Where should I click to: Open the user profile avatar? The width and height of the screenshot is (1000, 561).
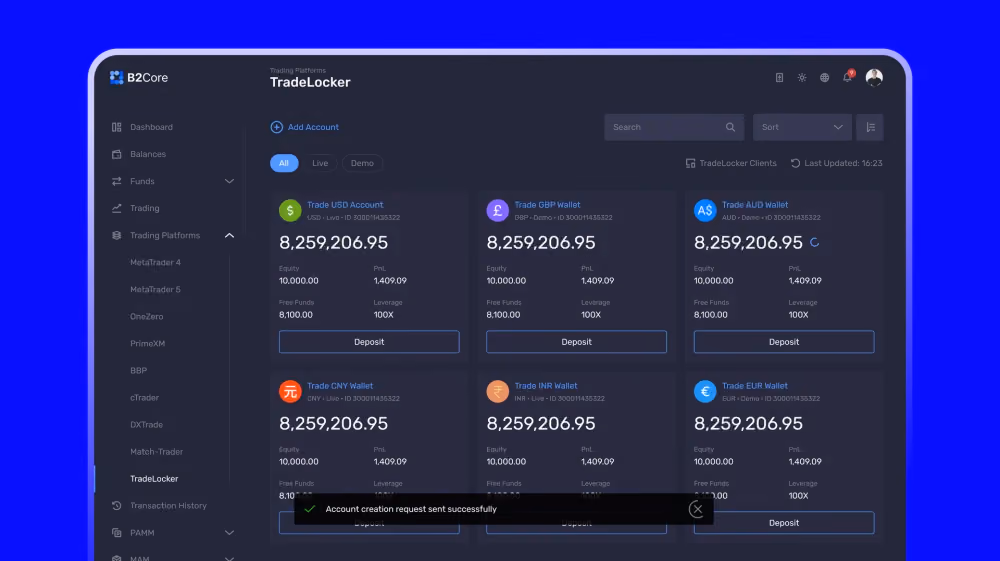pos(874,77)
